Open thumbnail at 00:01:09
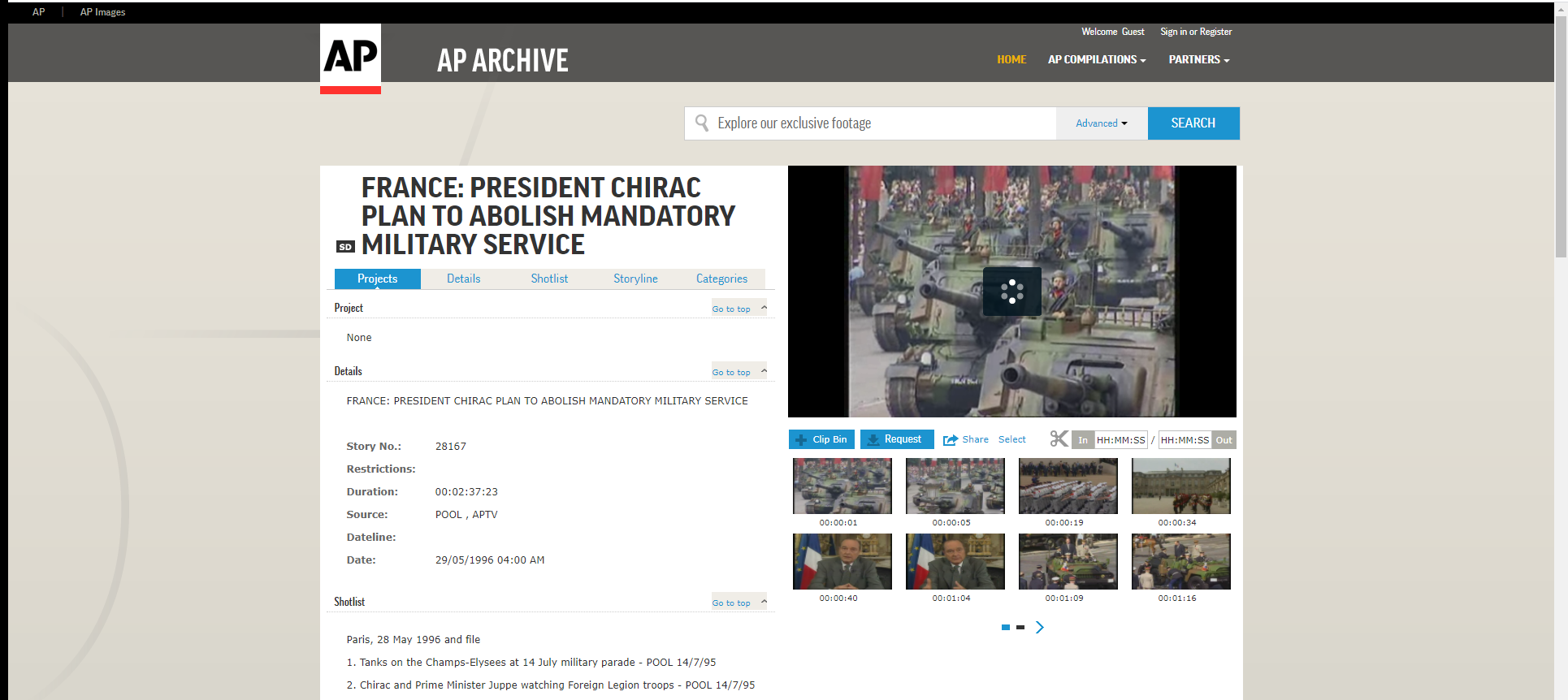The width and height of the screenshot is (1568, 700). (1068, 561)
